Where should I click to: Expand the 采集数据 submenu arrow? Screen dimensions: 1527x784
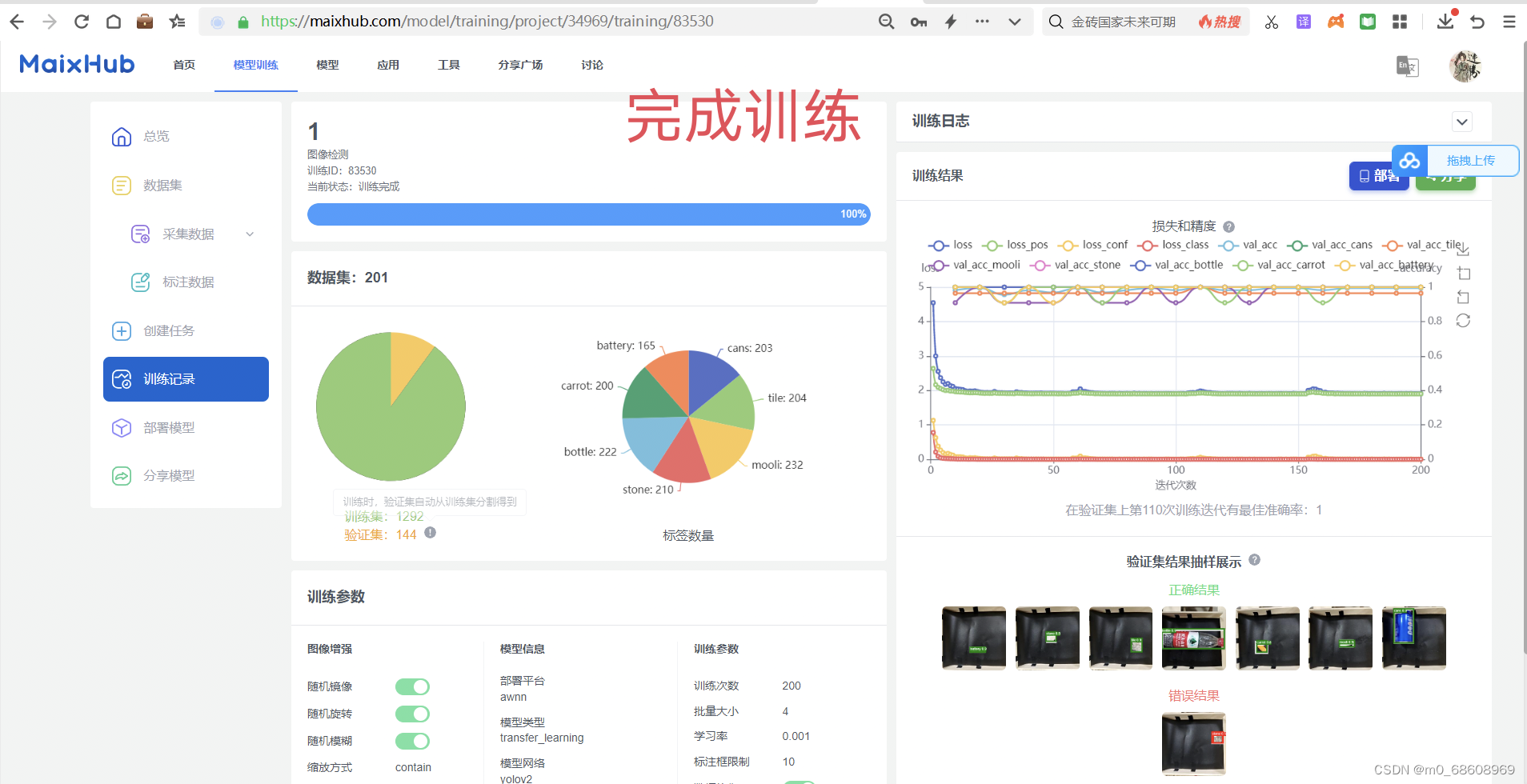pos(250,234)
